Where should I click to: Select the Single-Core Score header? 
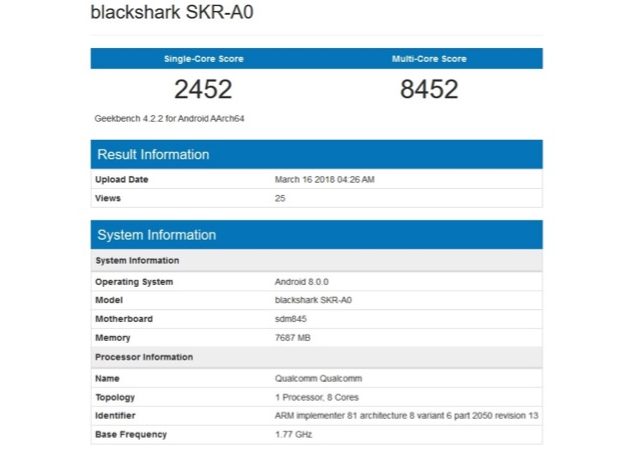[x=203, y=59]
